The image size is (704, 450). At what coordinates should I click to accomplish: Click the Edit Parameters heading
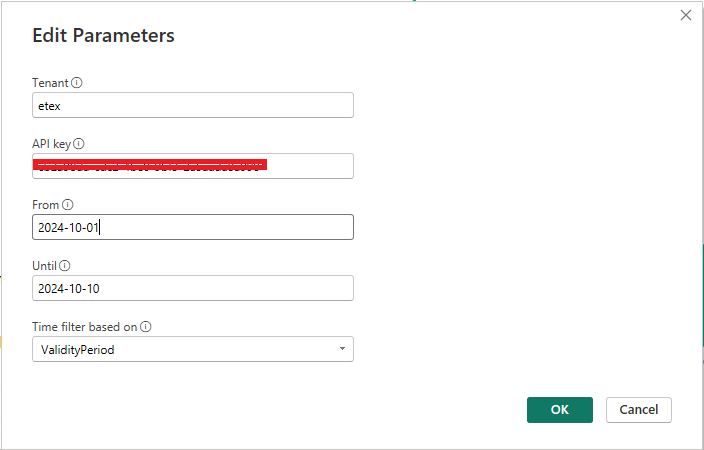point(103,35)
